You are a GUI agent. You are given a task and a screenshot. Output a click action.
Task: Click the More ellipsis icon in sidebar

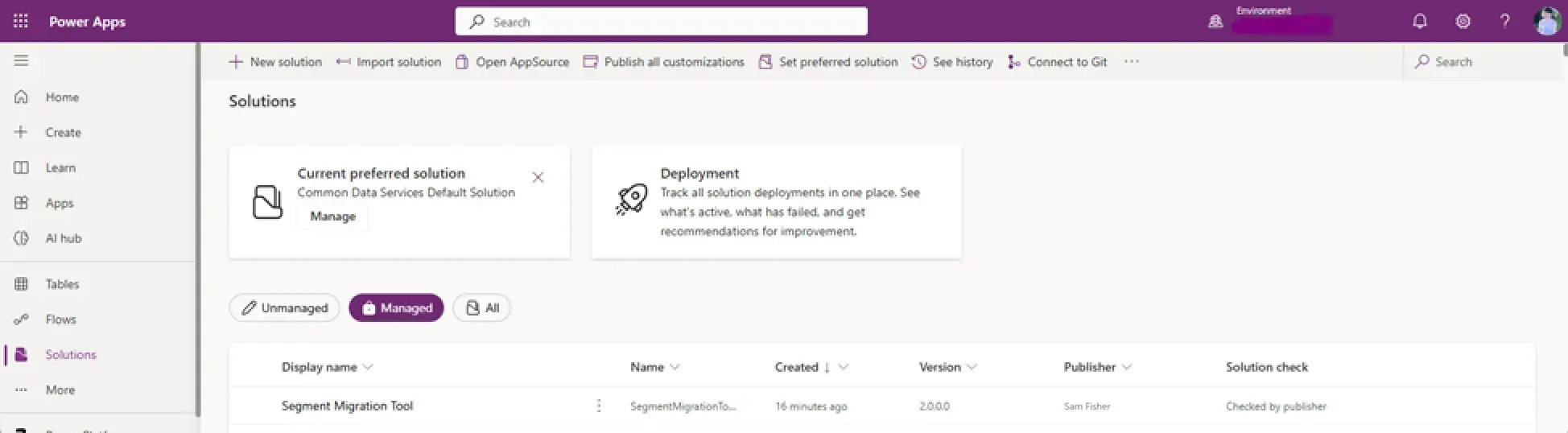(x=22, y=390)
